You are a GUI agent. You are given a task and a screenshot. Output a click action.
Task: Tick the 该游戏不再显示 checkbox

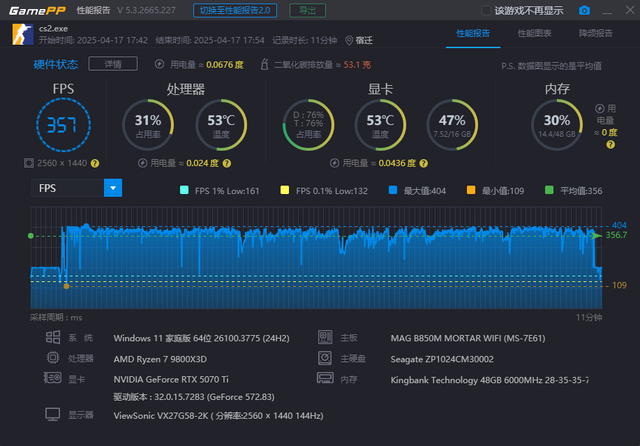click(x=486, y=11)
